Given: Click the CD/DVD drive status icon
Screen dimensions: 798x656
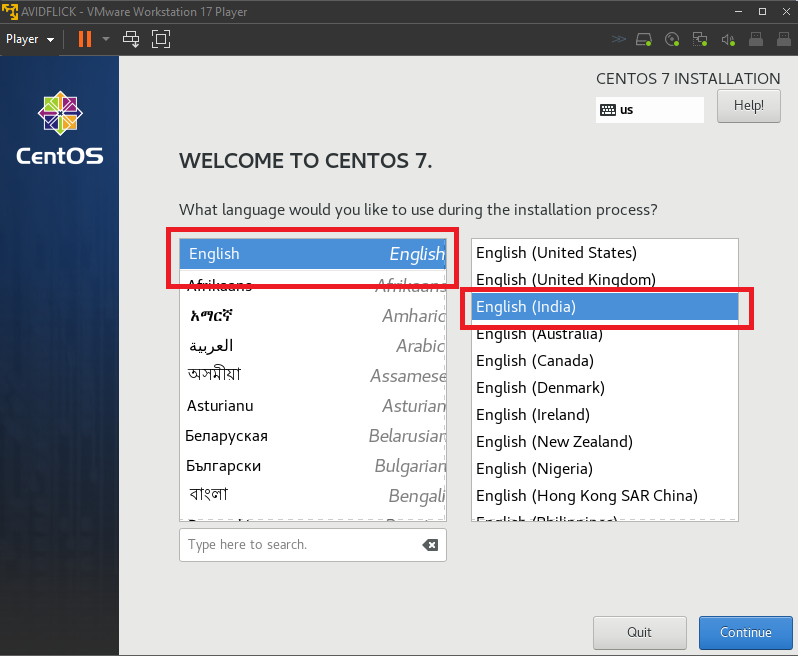Looking at the screenshot, I should pos(672,40).
